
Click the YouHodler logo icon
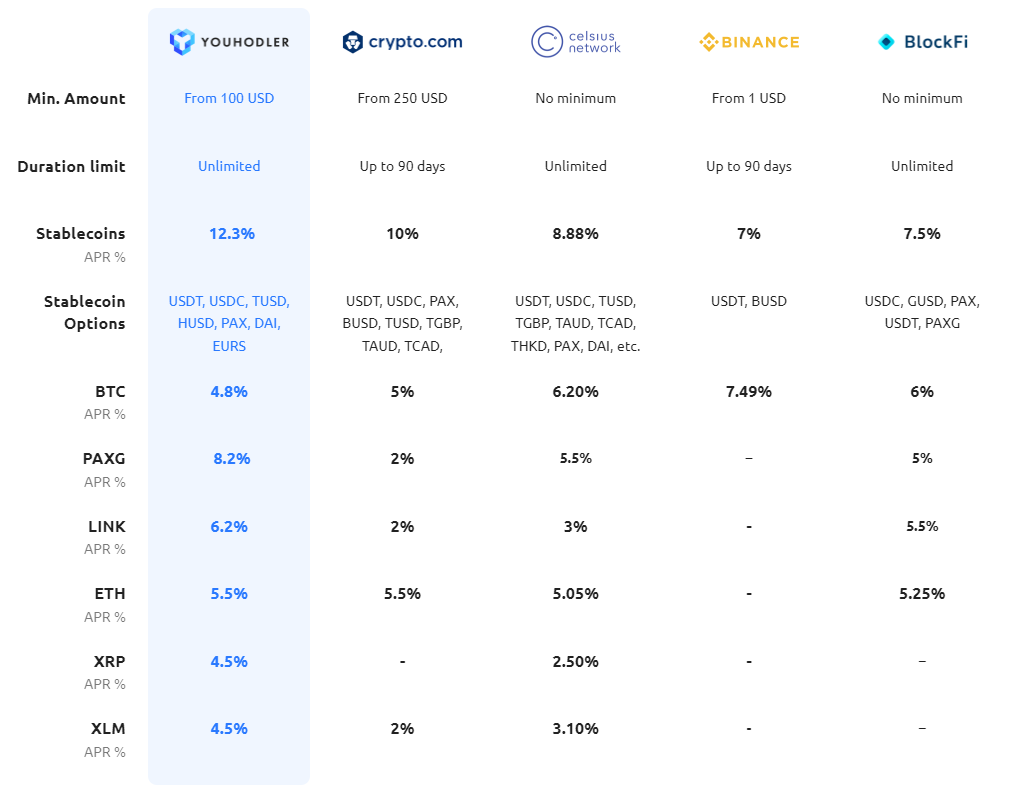pyautogui.click(x=182, y=42)
